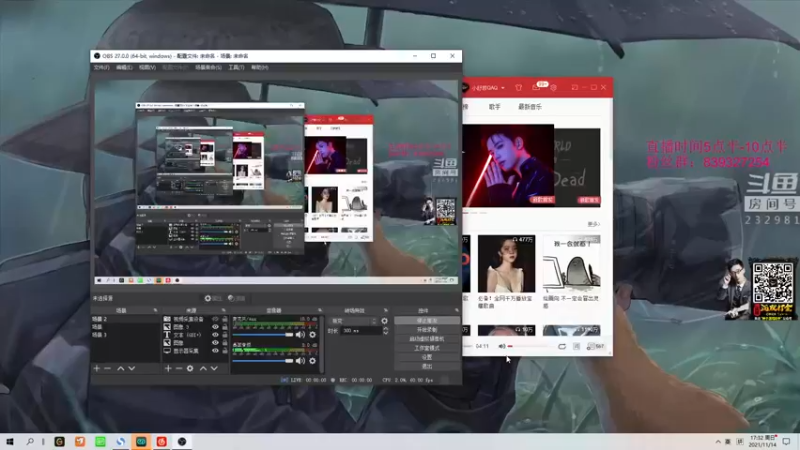Toggle lock on display capture source
800x450 pixels.
pos(224,351)
